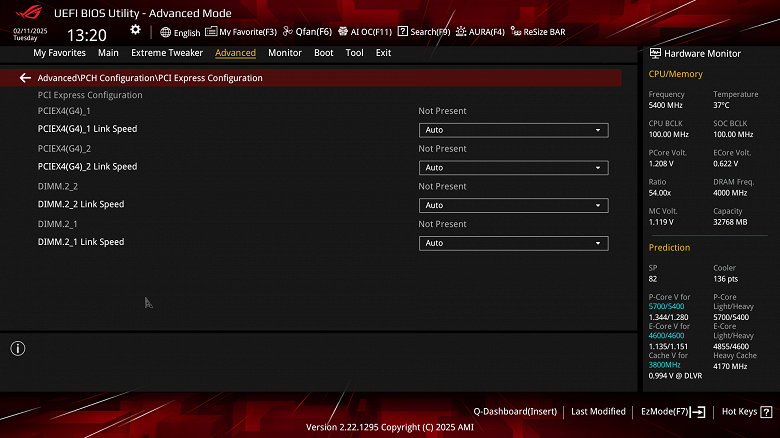Open AURA(F4) lighting settings

click(480, 31)
